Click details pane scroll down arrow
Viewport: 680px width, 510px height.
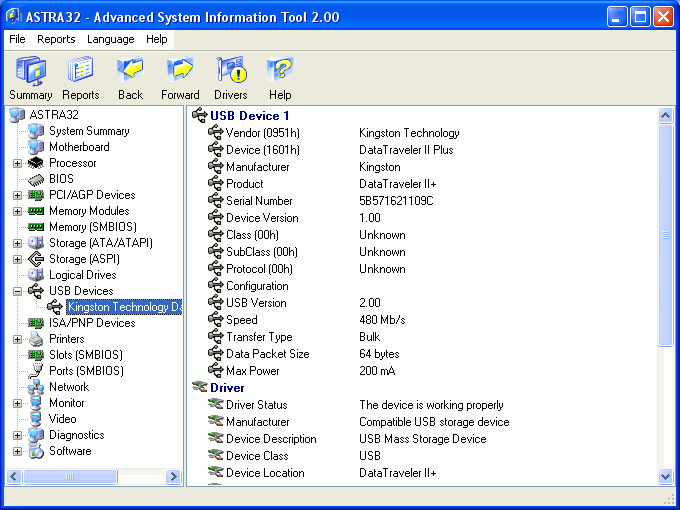click(x=665, y=476)
